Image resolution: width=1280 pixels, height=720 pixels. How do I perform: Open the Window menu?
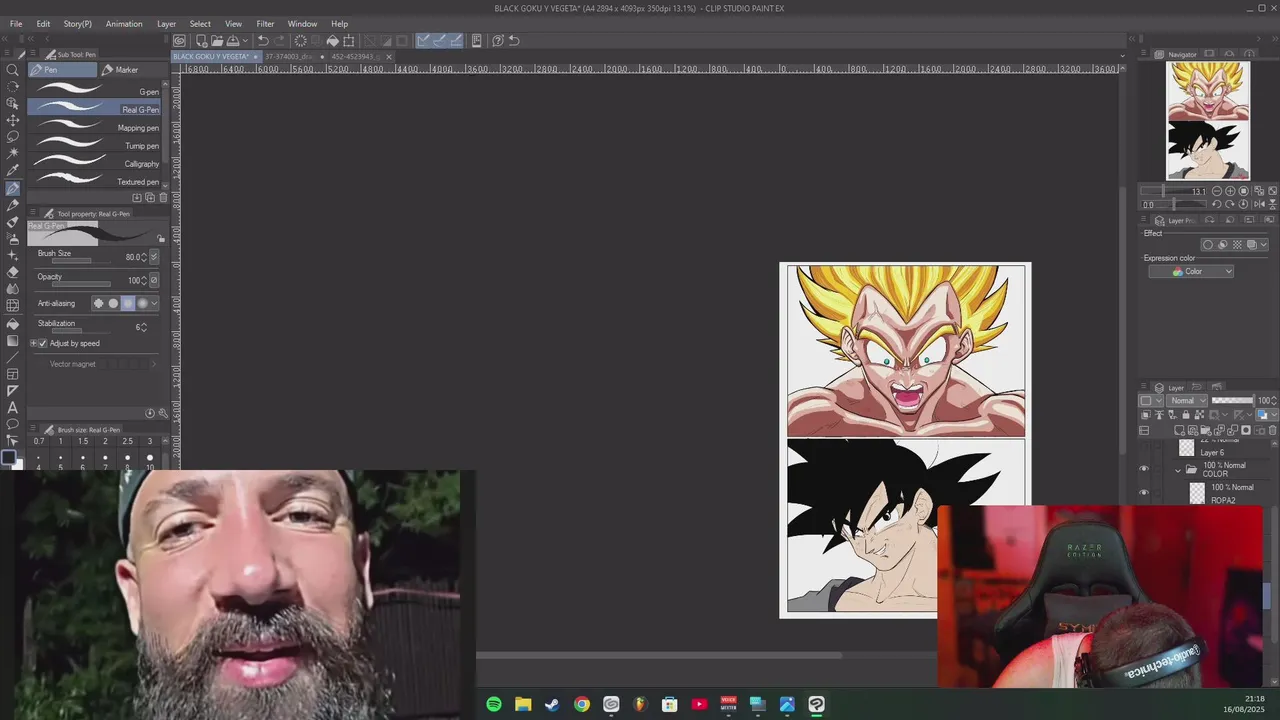[302, 23]
